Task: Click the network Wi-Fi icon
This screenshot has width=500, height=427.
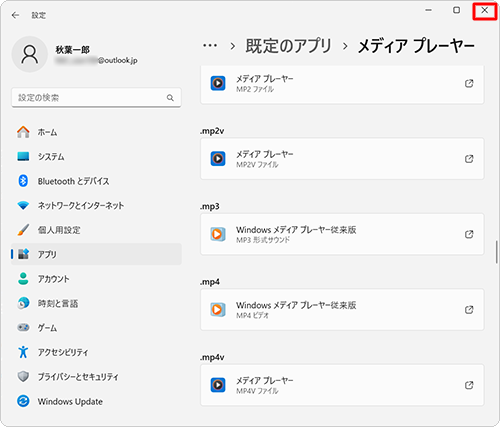Action: pos(23,205)
